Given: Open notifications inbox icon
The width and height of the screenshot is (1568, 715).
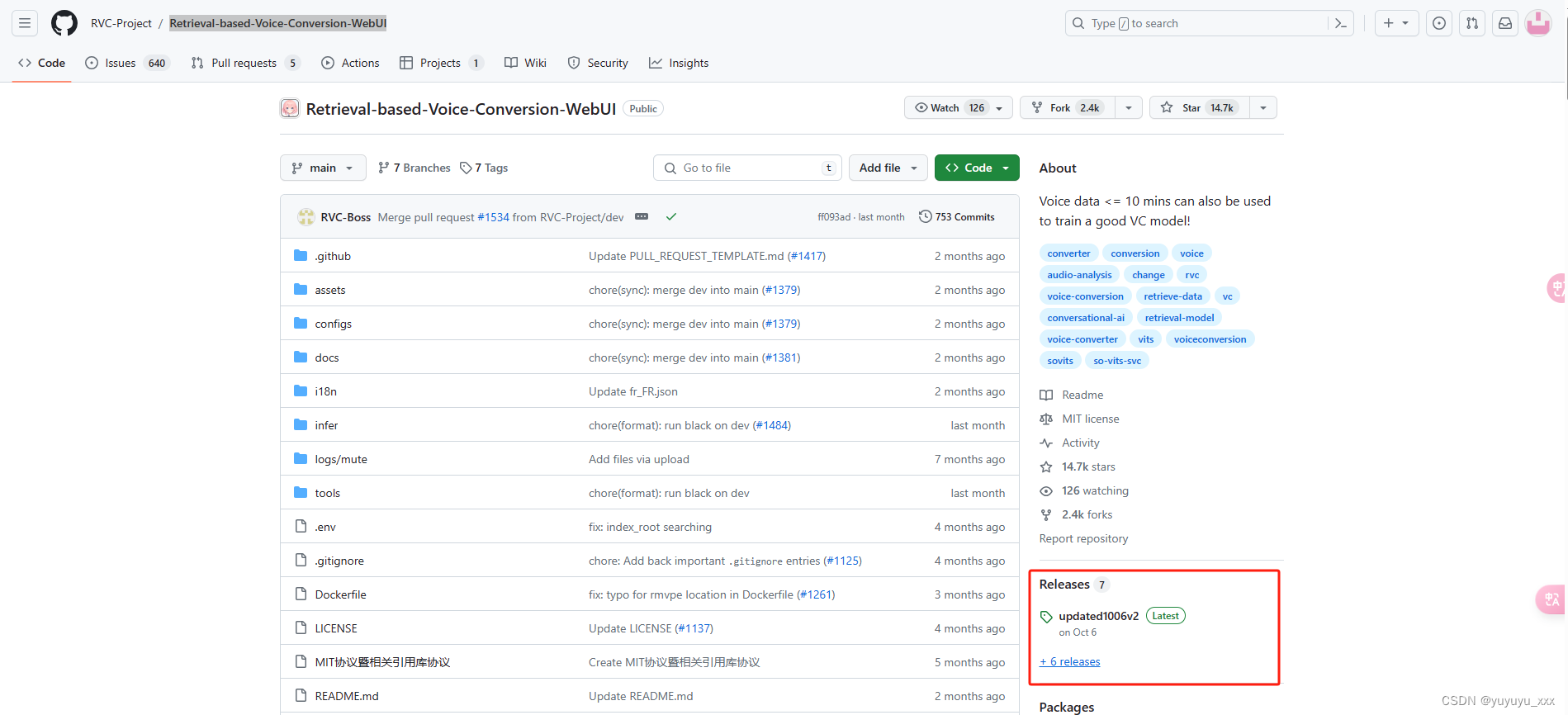Looking at the screenshot, I should tap(1505, 23).
